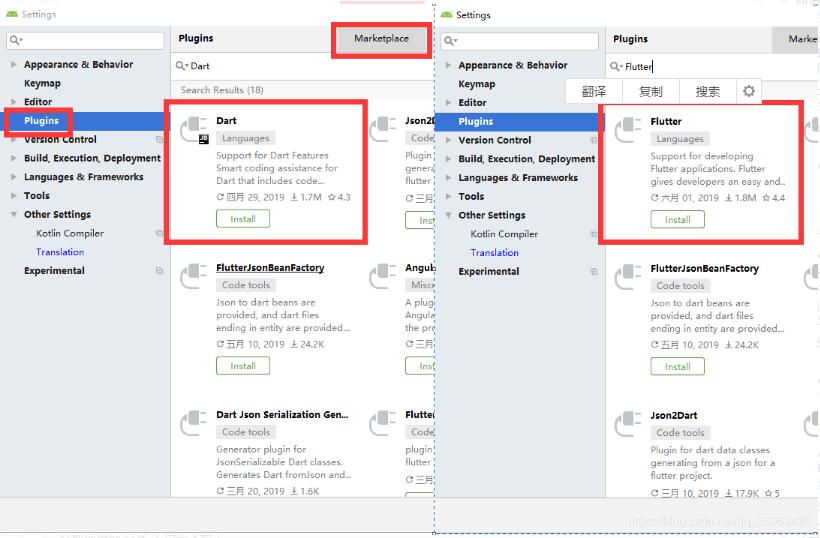Screen dimensions: 820x538
Task: Open FlutterJsonBeanFactory link in left window
Action: 270,268
